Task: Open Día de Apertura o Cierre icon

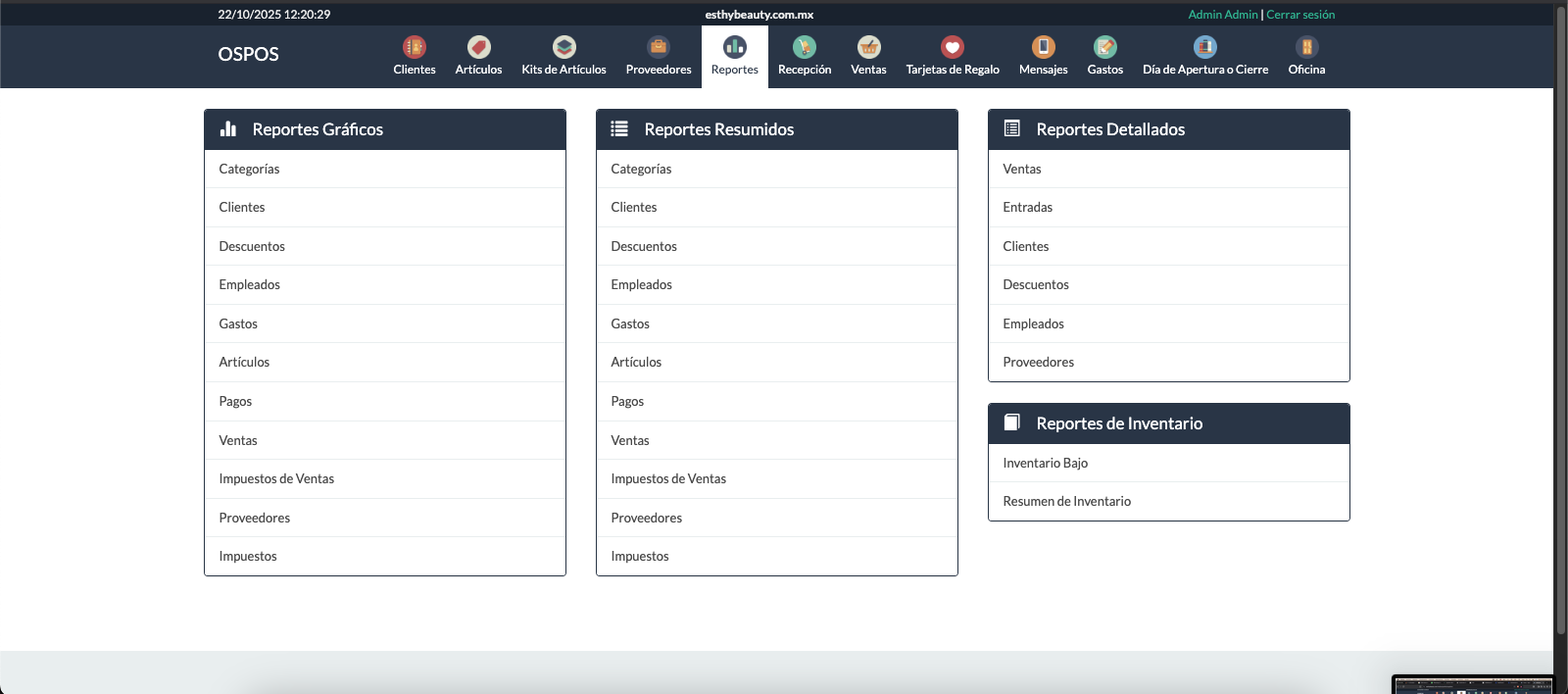Action: [1205, 47]
